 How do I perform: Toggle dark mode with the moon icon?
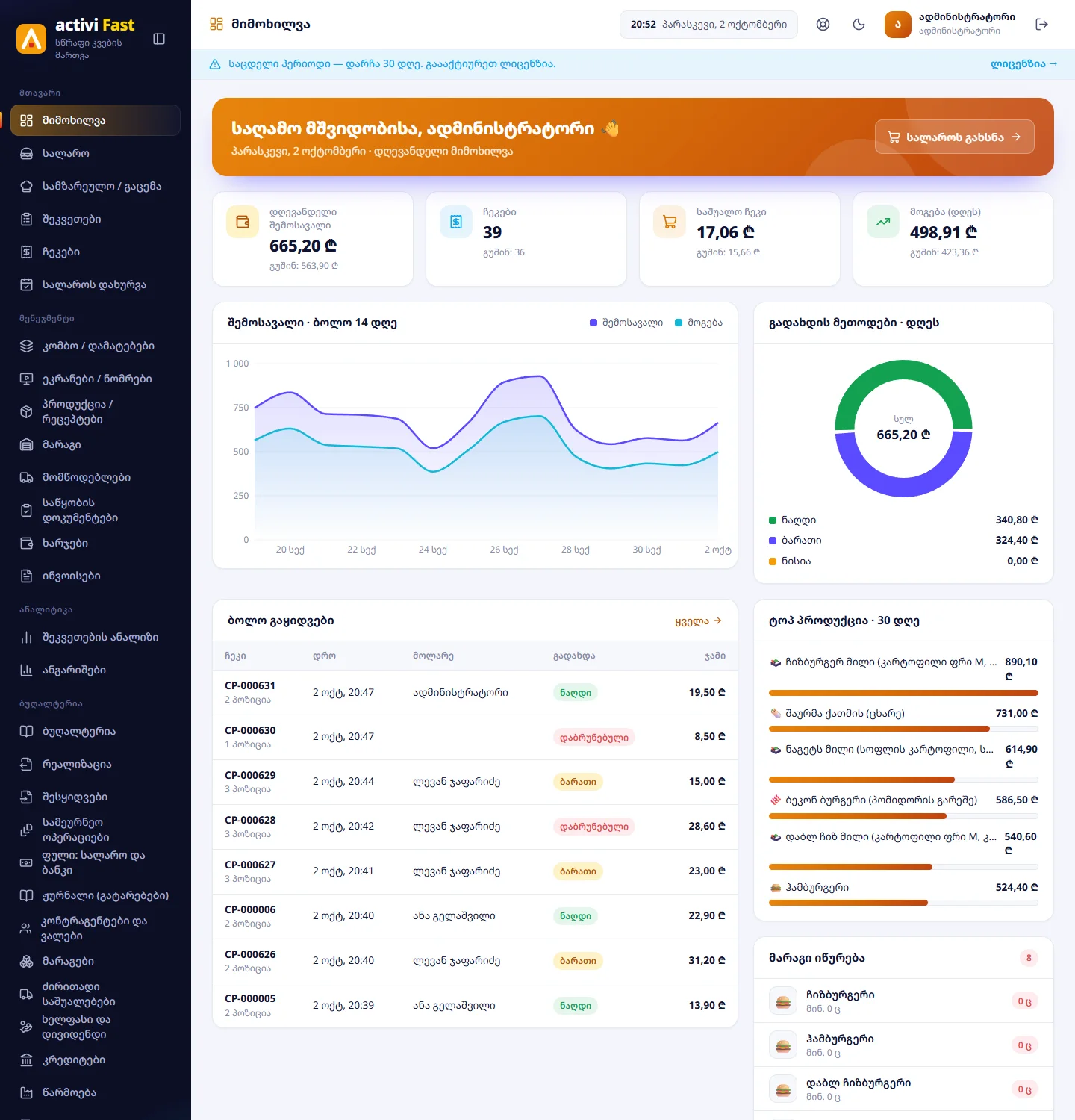859,25
